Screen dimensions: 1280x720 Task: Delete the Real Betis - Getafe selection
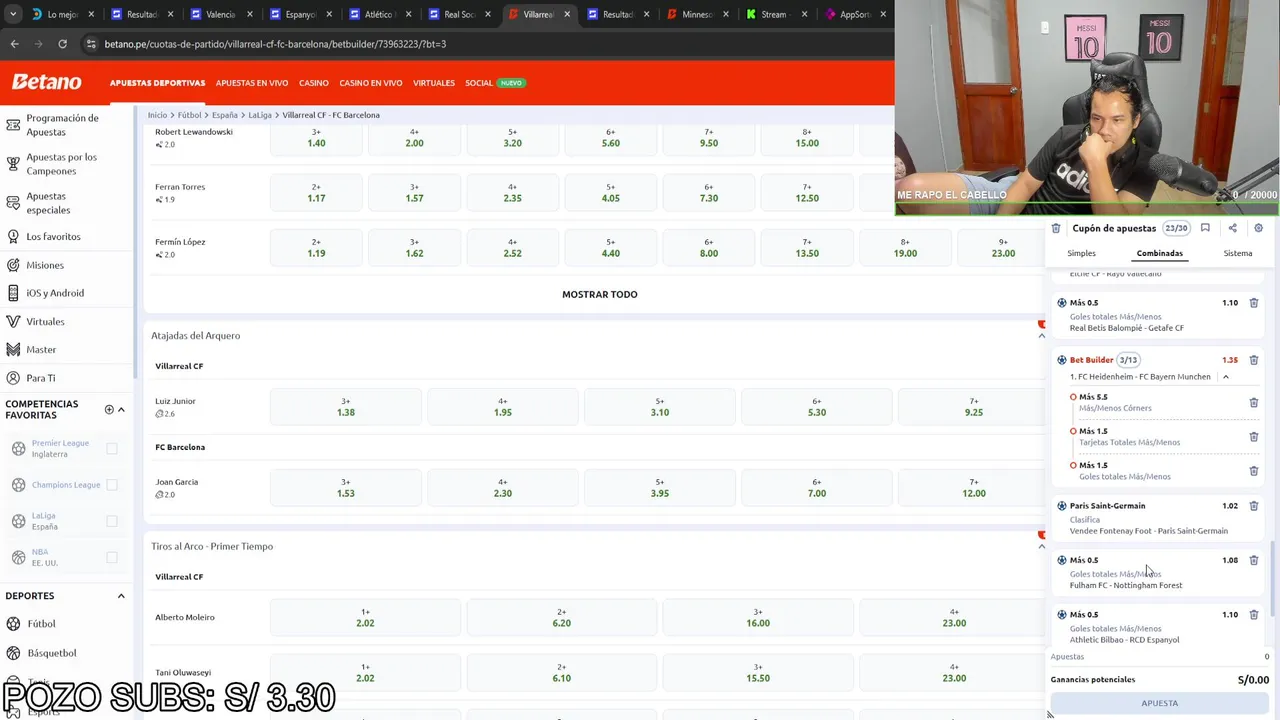1253,303
